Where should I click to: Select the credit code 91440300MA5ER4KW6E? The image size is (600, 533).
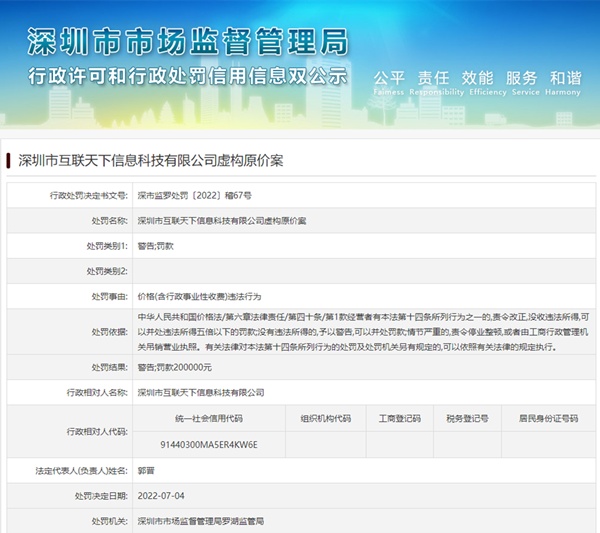pos(208,443)
